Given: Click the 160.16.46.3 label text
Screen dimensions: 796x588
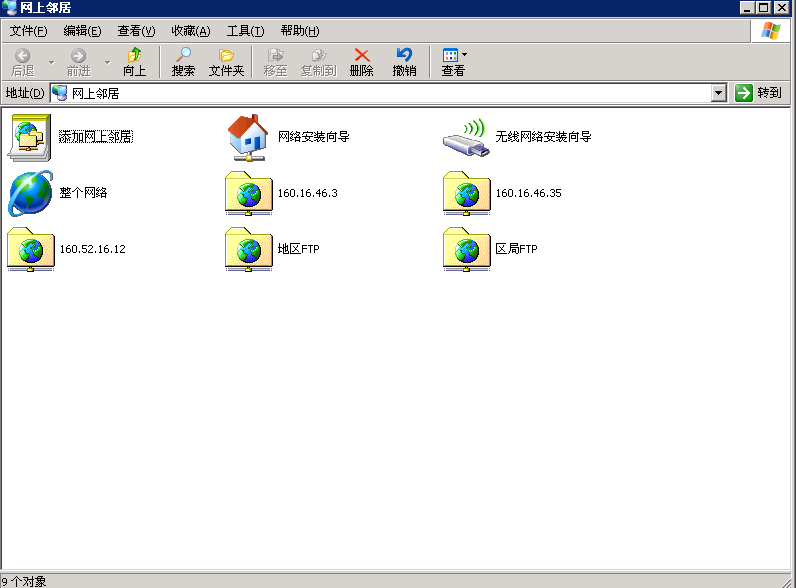Looking at the screenshot, I should (x=308, y=193).
